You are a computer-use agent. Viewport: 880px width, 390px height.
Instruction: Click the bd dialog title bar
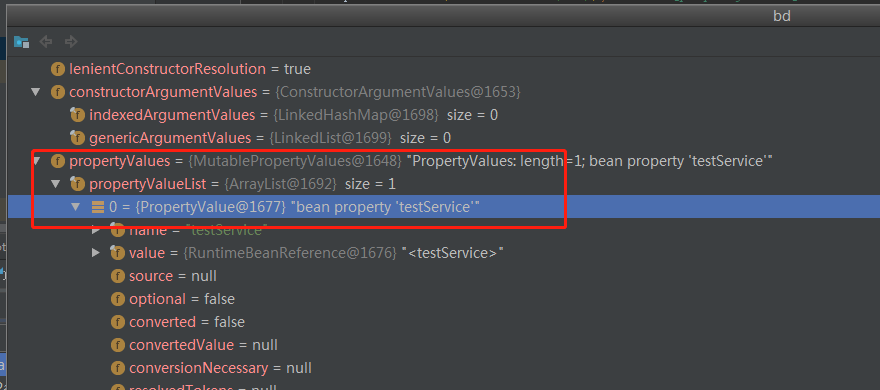click(x=443, y=16)
